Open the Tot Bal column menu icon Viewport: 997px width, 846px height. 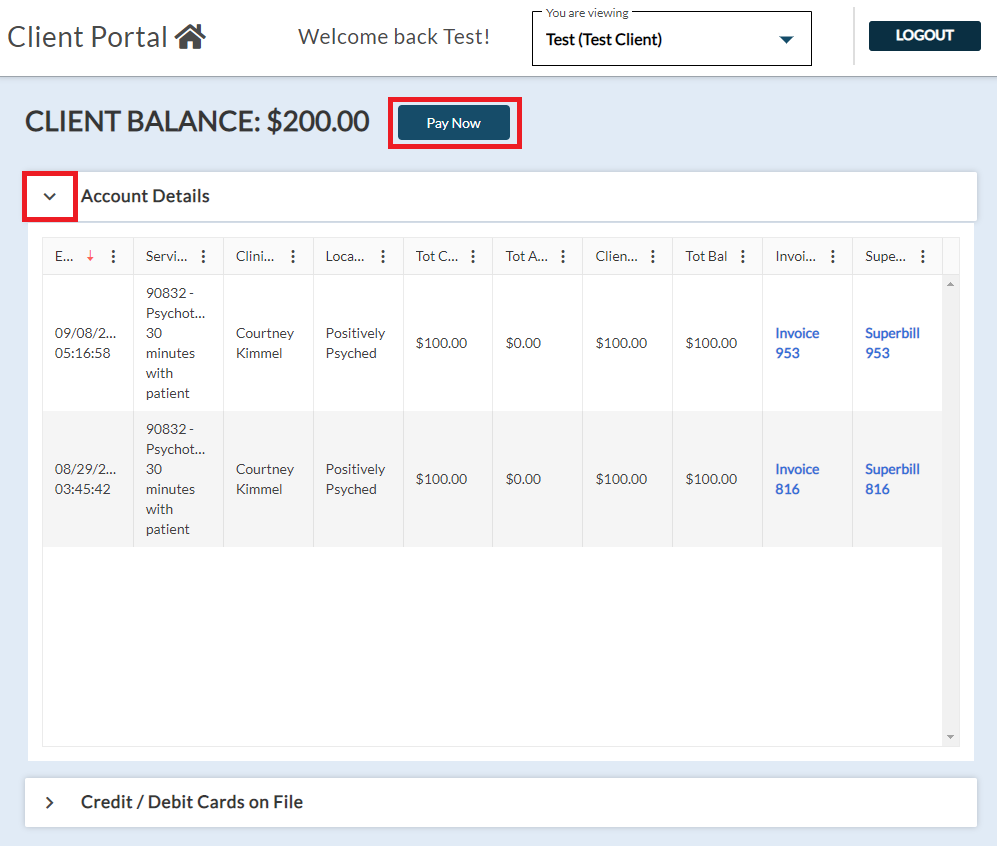click(743, 257)
